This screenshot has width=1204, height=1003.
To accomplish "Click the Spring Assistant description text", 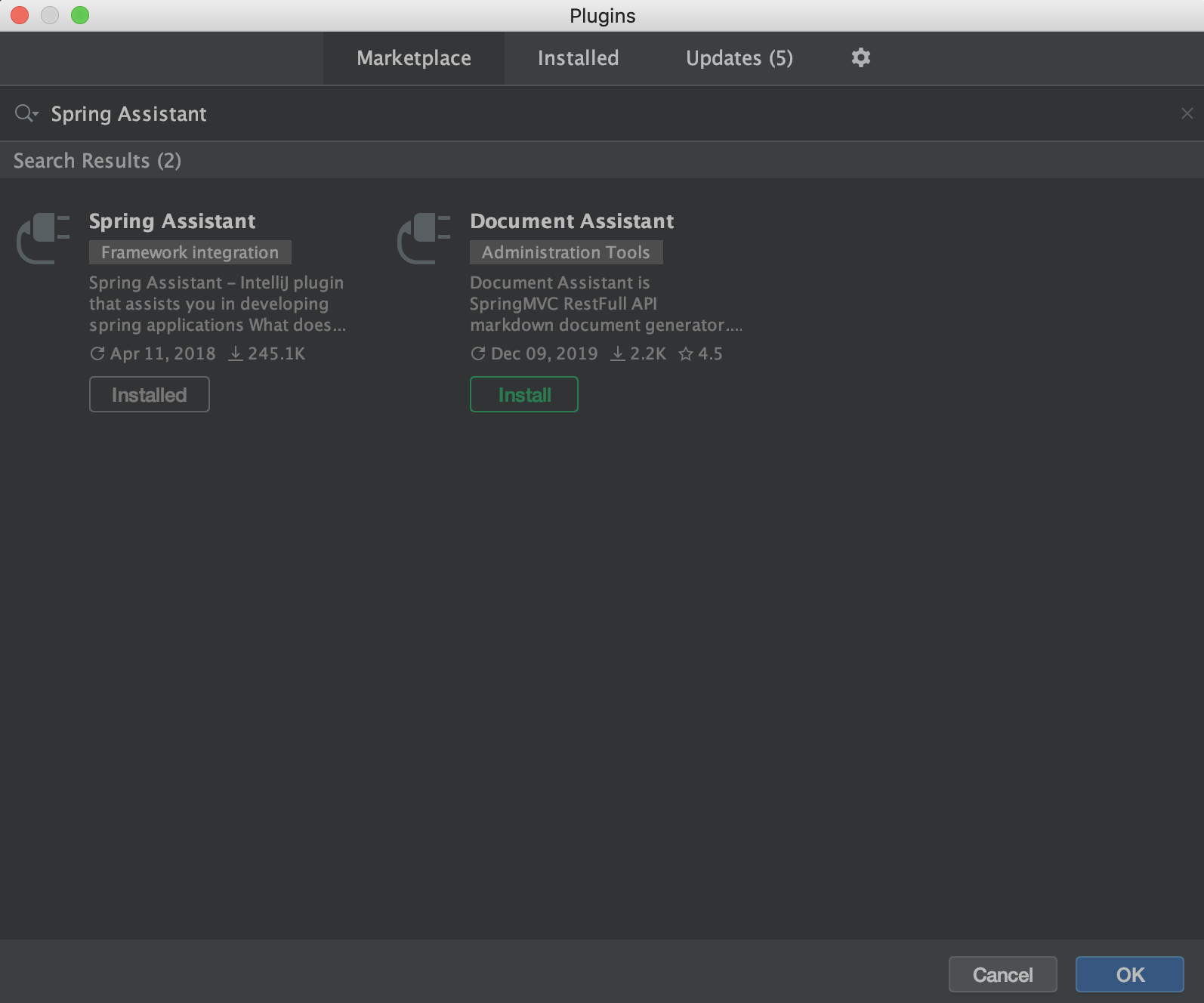I will tap(218, 304).
